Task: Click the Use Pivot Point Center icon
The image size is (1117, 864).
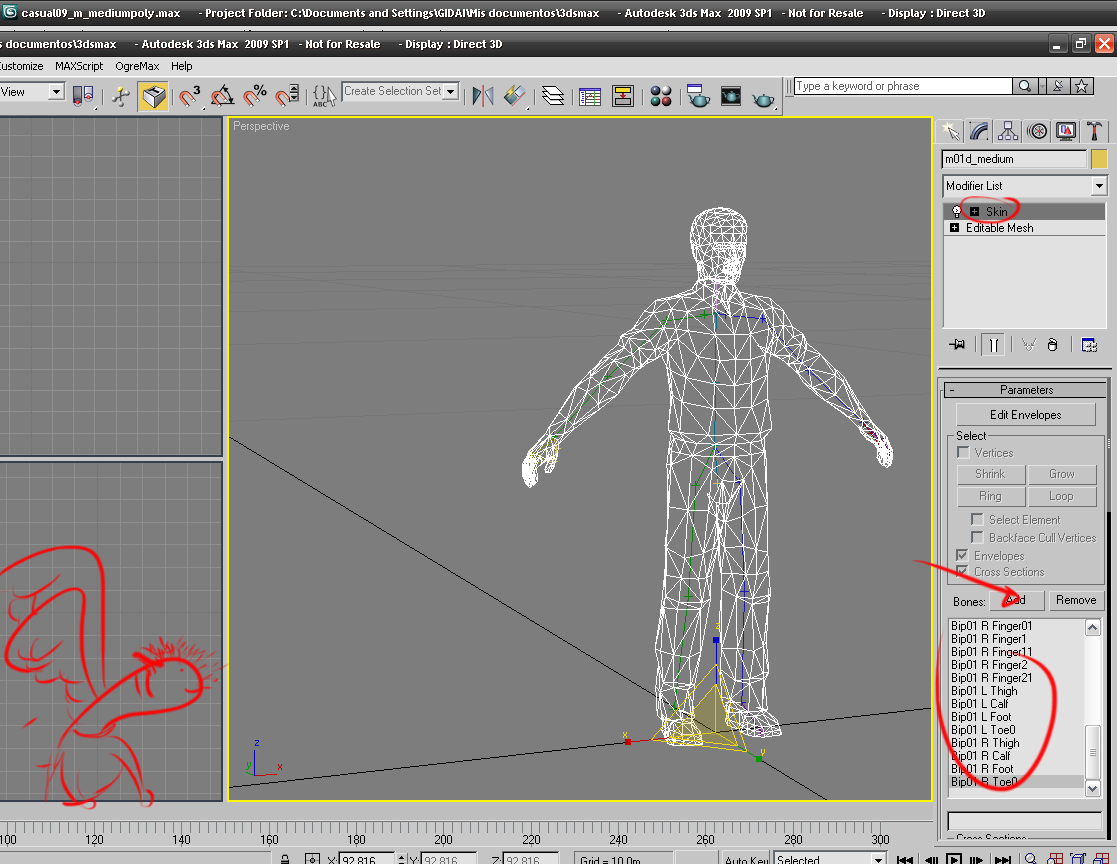Action: click(83, 96)
